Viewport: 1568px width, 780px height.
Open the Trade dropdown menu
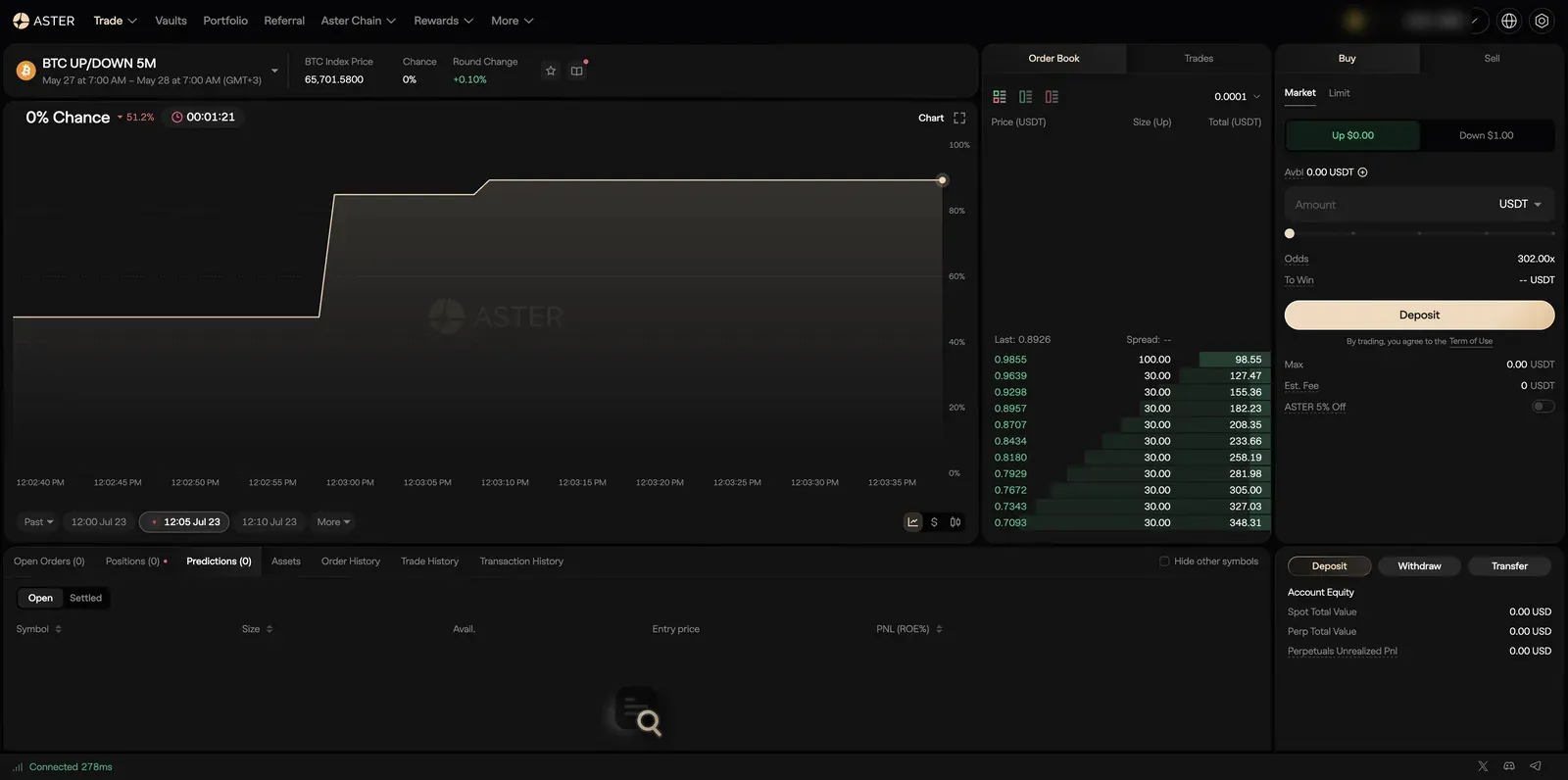coord(116,21)
